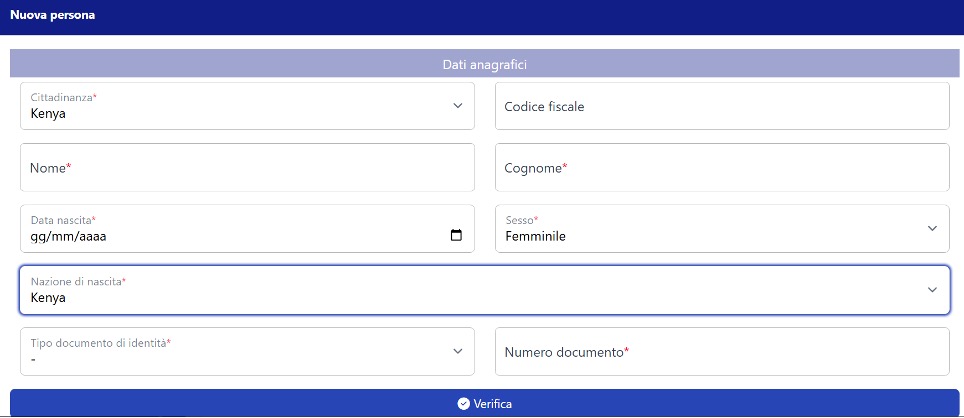Change the Femminile value in Sesso
Viewport: 964px width, 418px height.
(x=535, y=236)
